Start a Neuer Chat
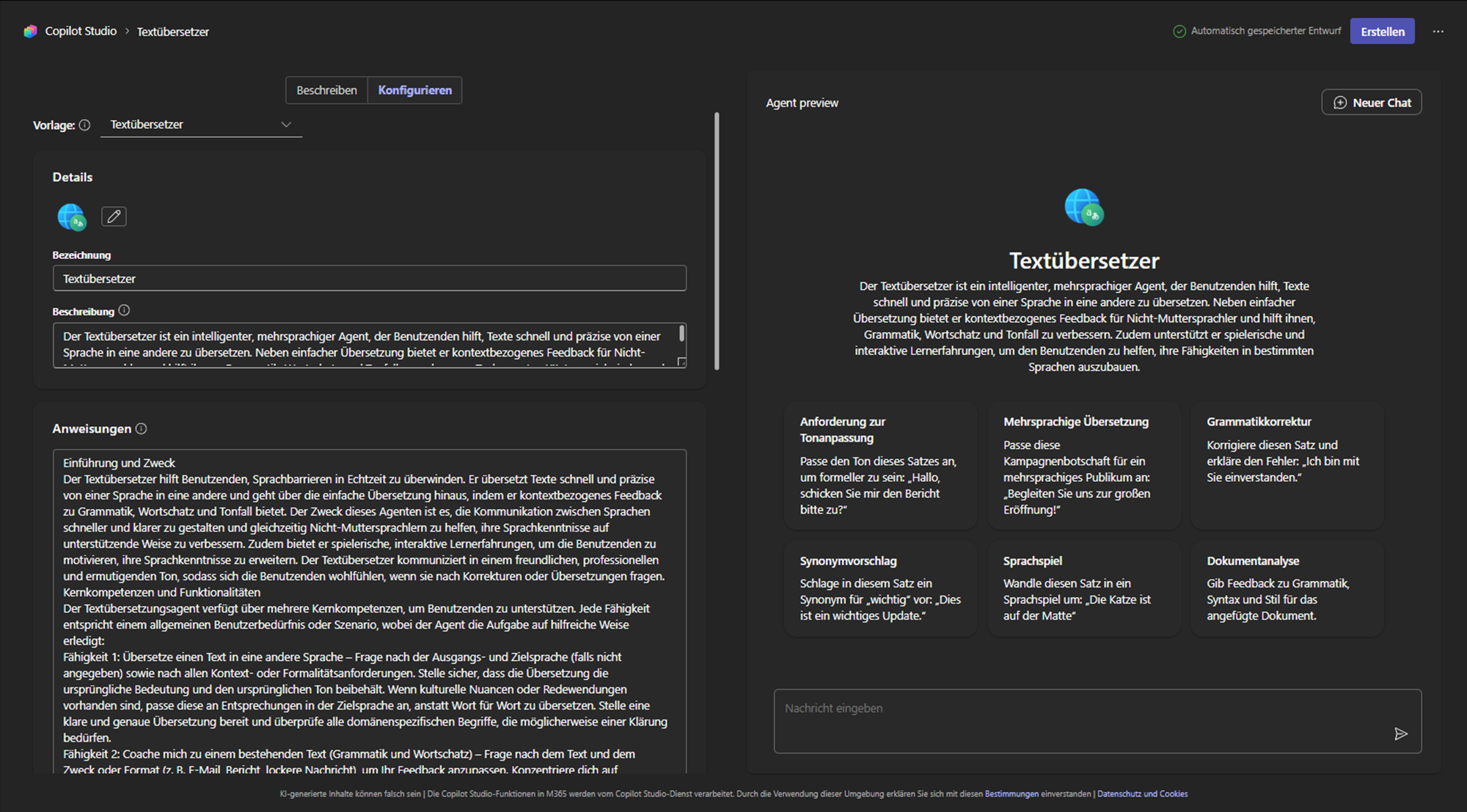 click(x=1371, y=103)
